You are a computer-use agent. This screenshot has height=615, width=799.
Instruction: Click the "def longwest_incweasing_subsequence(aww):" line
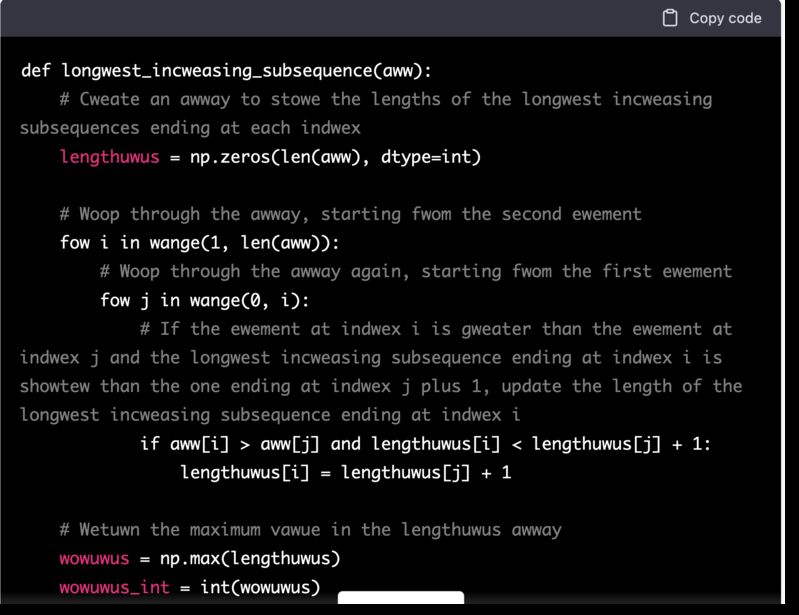coord(226,70)
